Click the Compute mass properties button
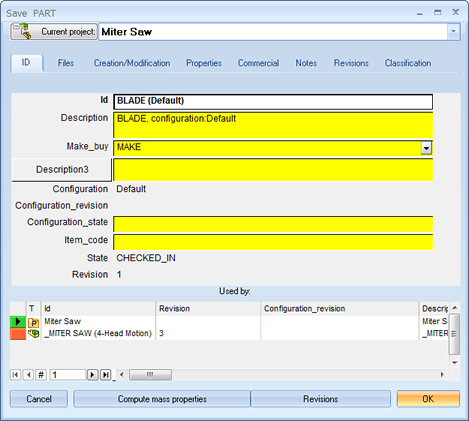The width and height of the screenshot is (469, 421). [162, 399]
